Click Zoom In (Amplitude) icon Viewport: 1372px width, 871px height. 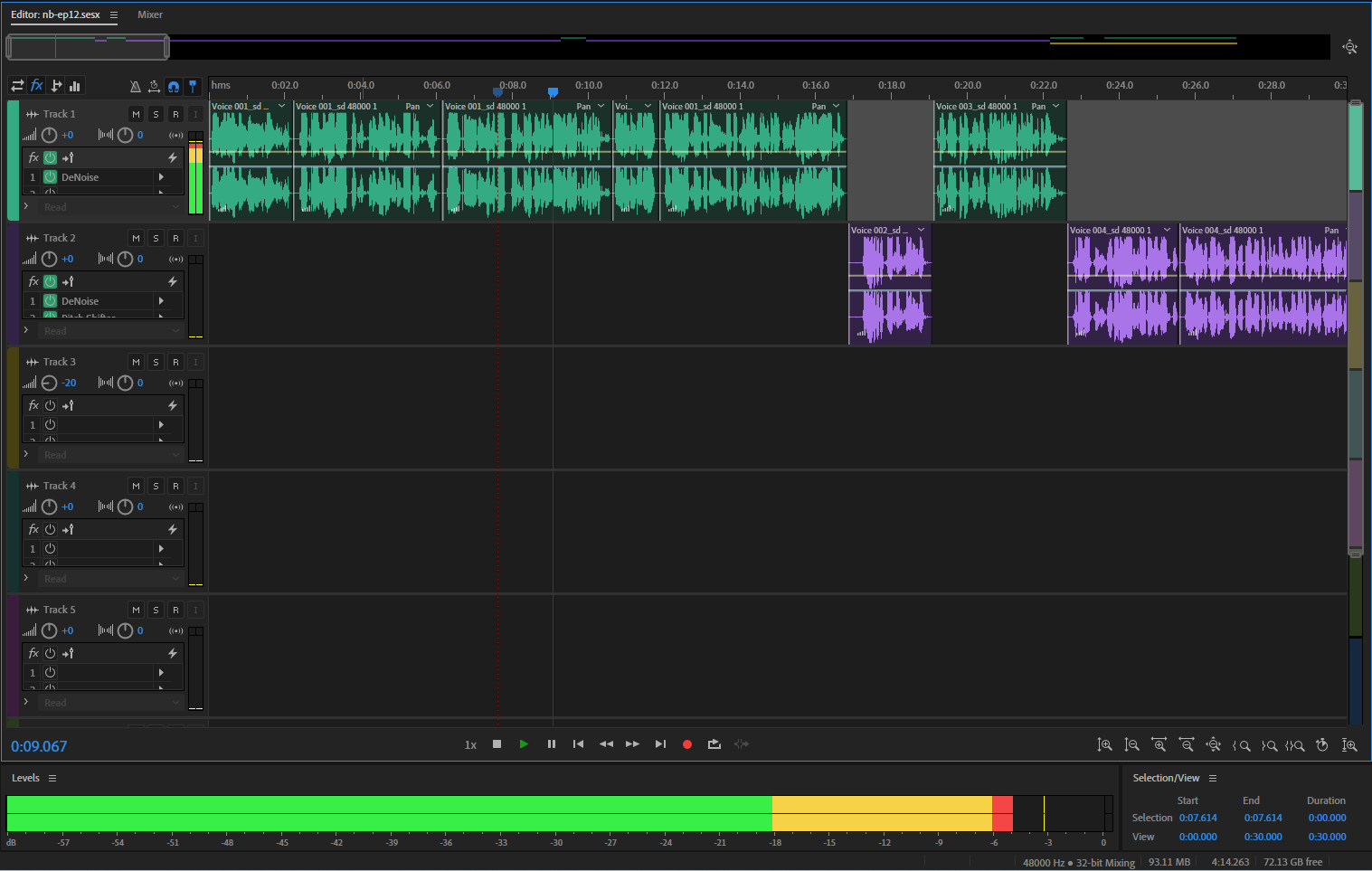[x=1104, y=745]
